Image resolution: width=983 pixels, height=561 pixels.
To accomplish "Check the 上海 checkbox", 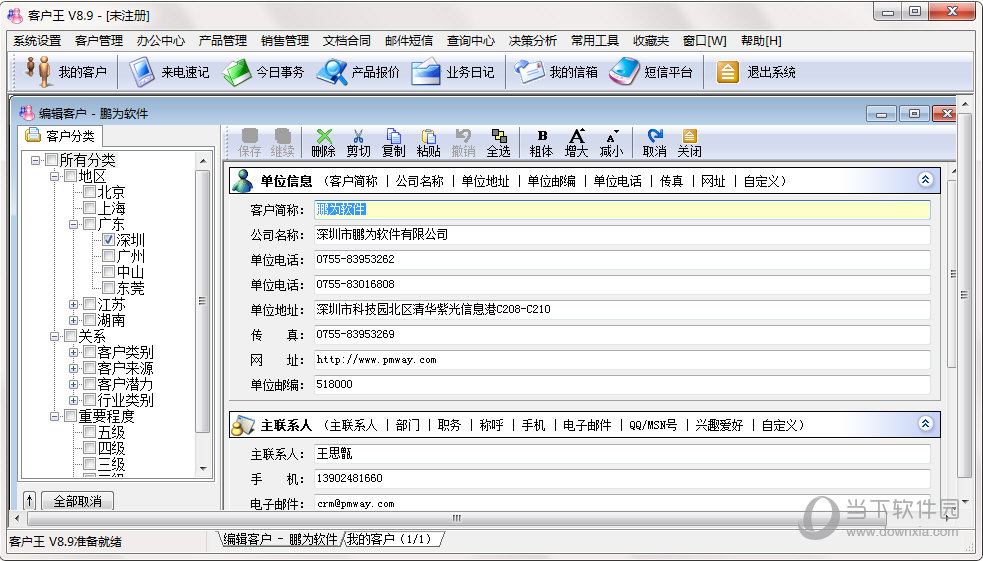I will (x=90, y=207).
